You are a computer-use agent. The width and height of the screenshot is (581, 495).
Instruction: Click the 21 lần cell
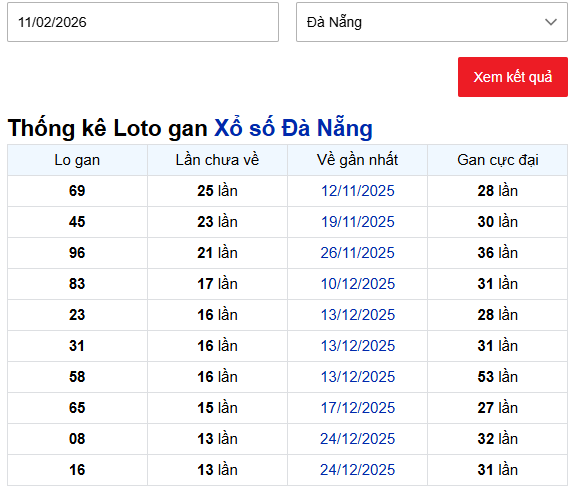coord(217,253)
